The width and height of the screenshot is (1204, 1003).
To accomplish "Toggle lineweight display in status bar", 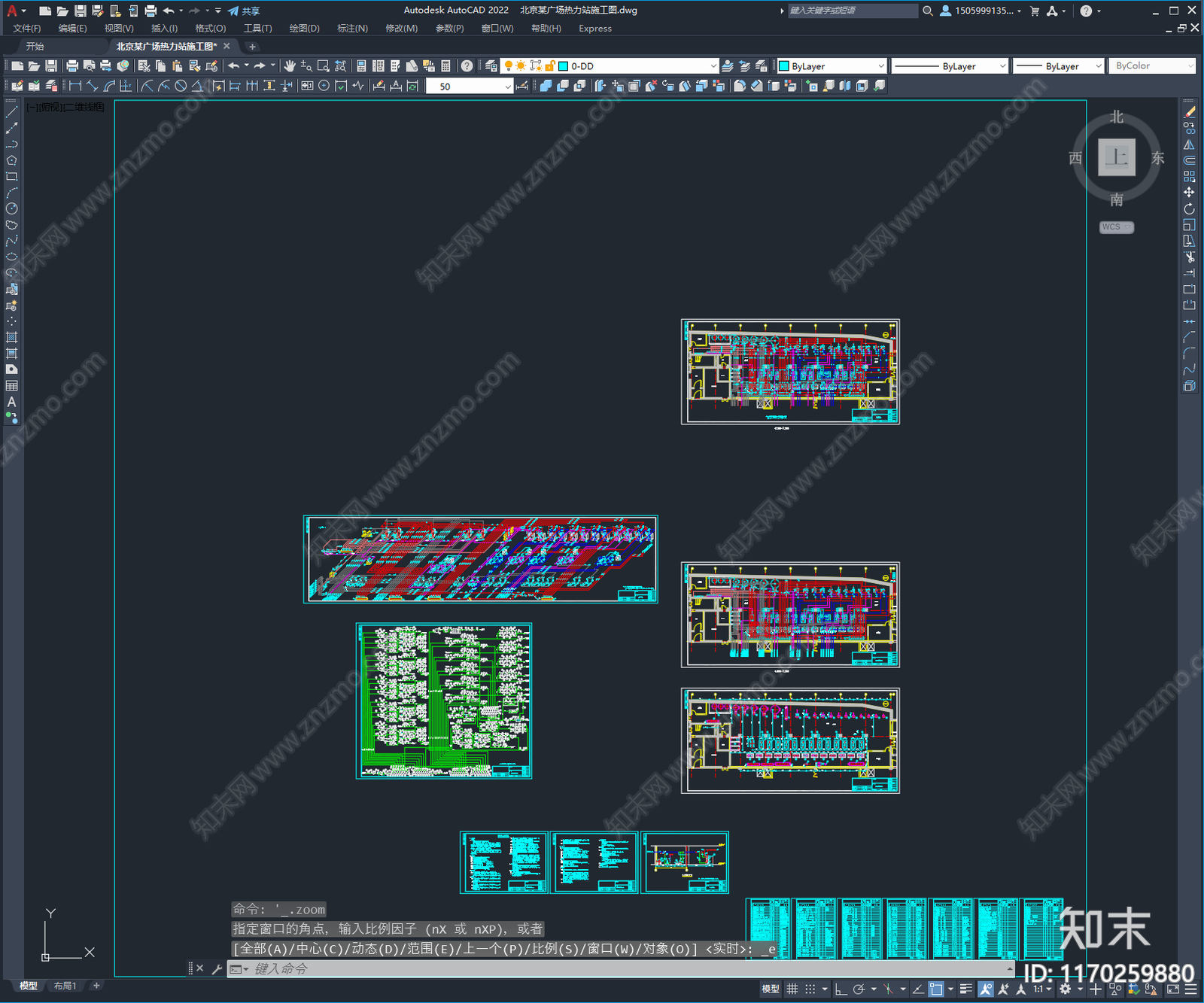I will pyautogui.click(x=966, y=989).
